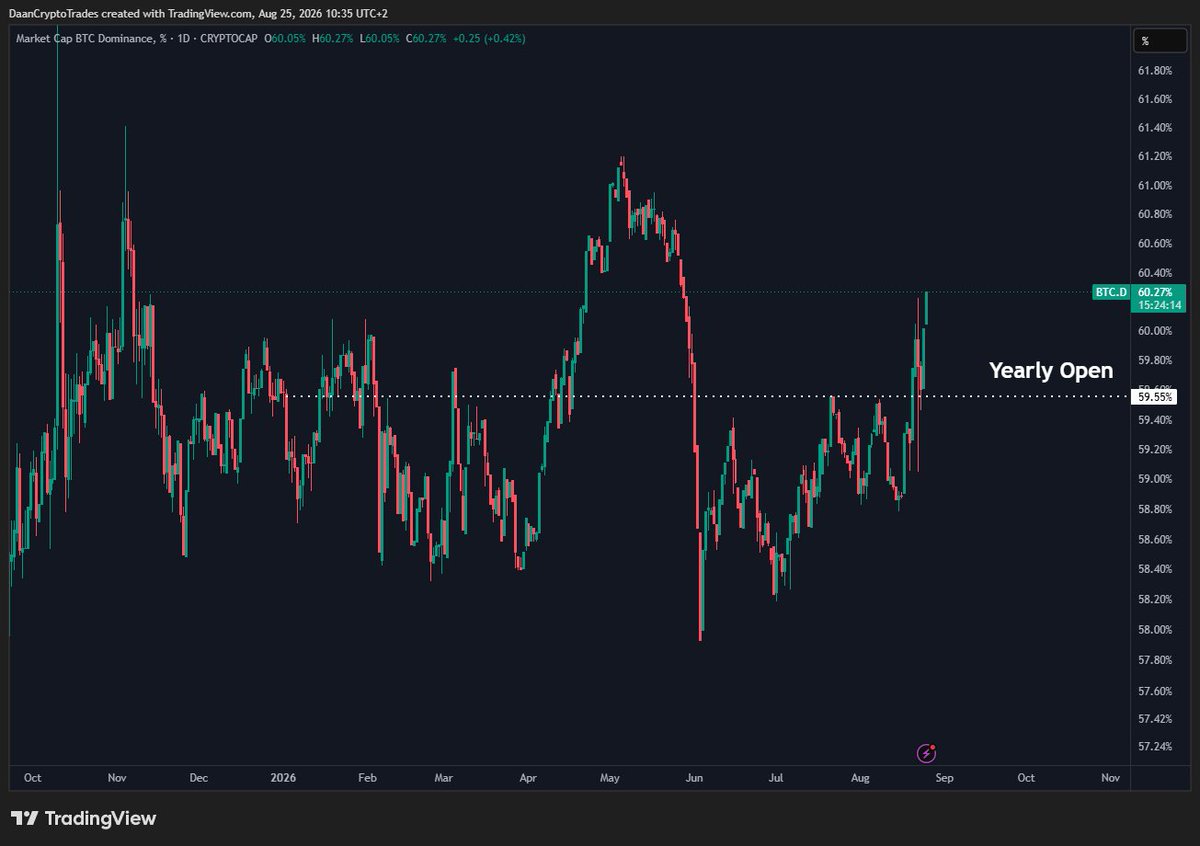Click the Yearly Open text annotation

pyautogui.click(x=1051, y=370)
